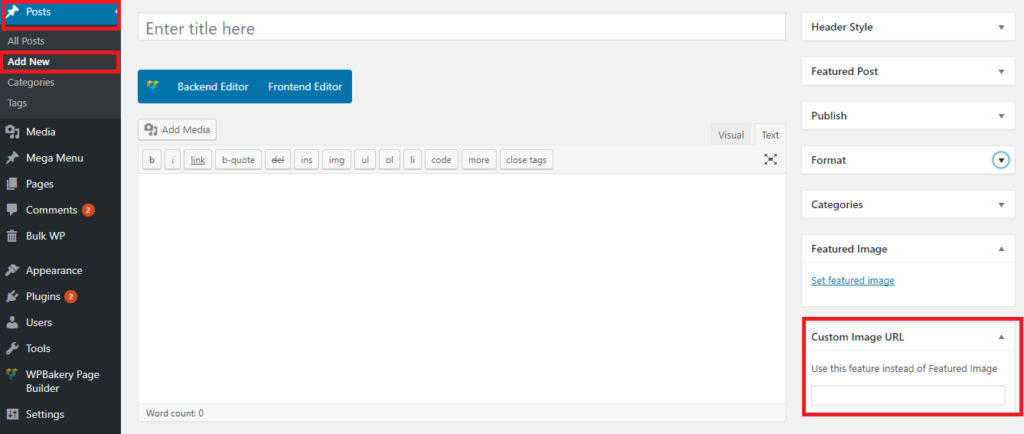Expand the Publish panel

1001,116
